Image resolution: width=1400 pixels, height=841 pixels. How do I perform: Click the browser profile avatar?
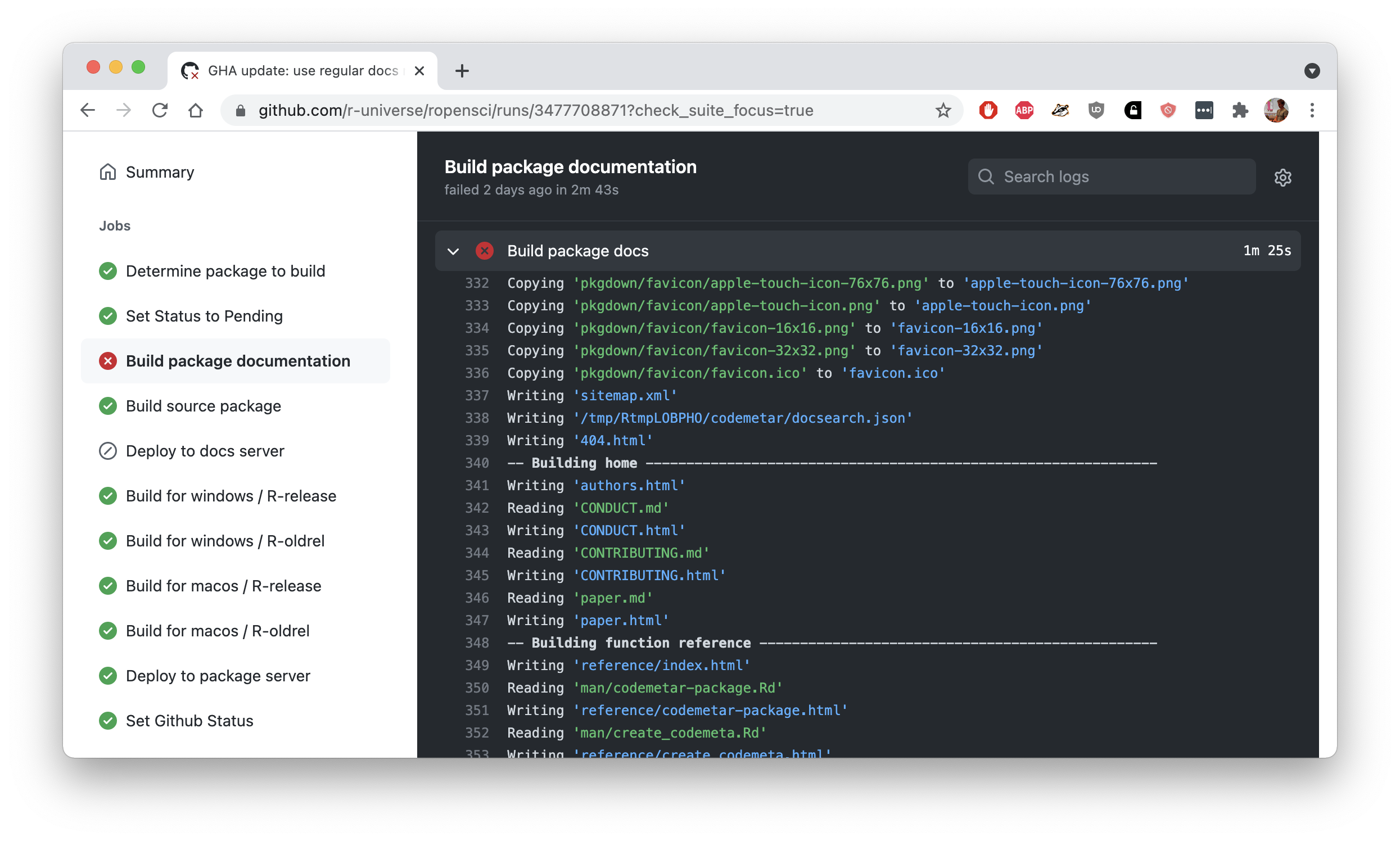(x=1276, y=111)
